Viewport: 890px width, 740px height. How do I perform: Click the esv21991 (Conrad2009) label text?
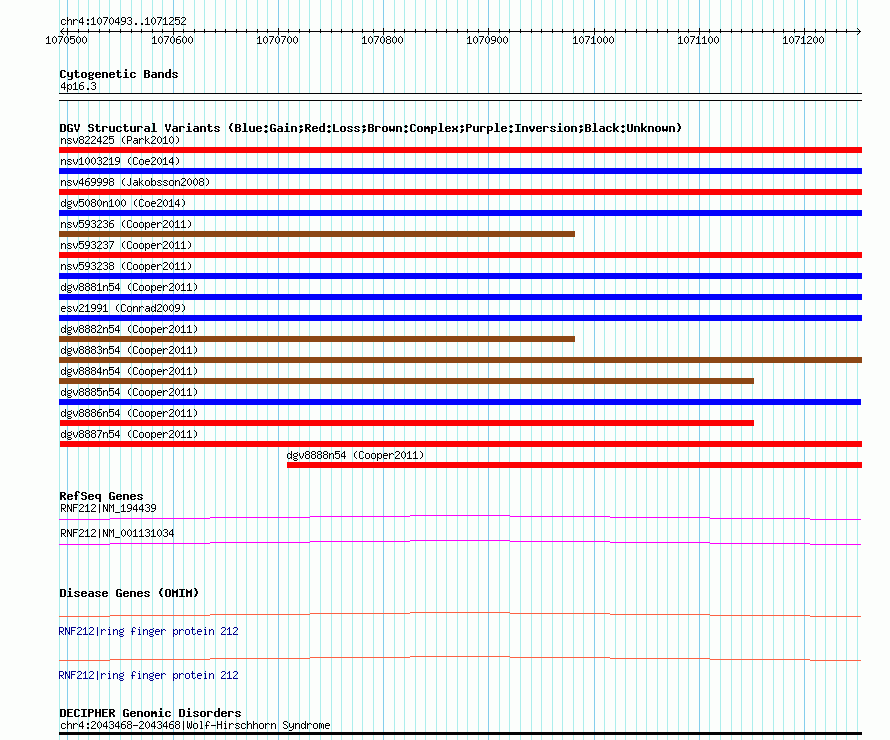point(123,308)
